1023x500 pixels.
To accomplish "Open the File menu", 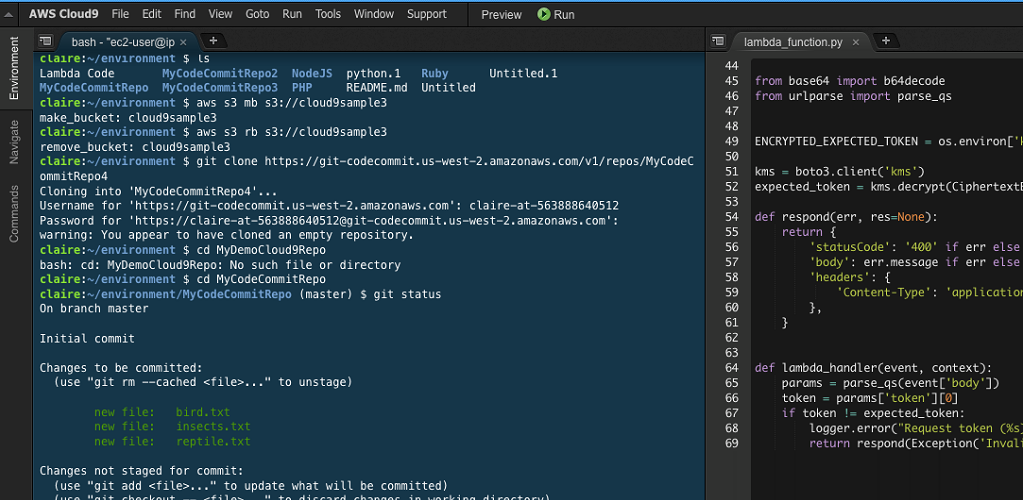I will pos(120,14).
